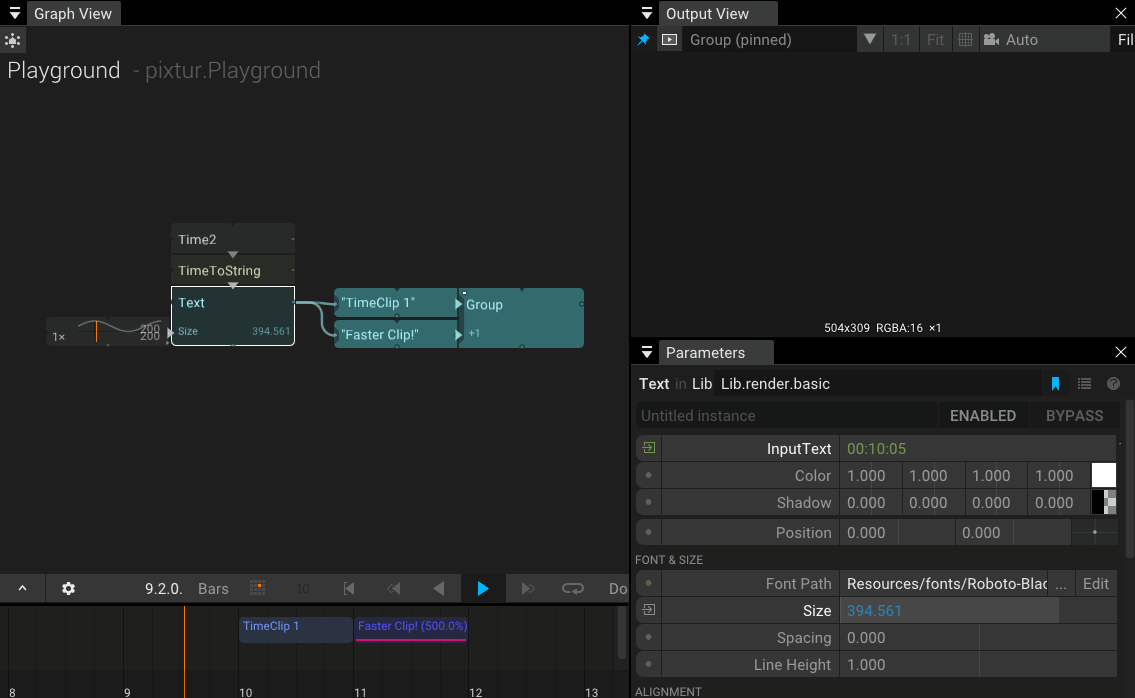The image size is (1135, 698).
Task: Click the Graph View node icon top left
Action: click(13, 40)
